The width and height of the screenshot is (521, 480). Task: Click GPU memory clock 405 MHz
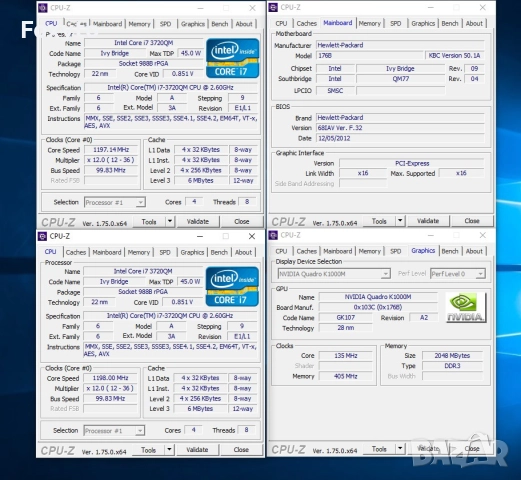pyautogui.click(x=346, y=376)
